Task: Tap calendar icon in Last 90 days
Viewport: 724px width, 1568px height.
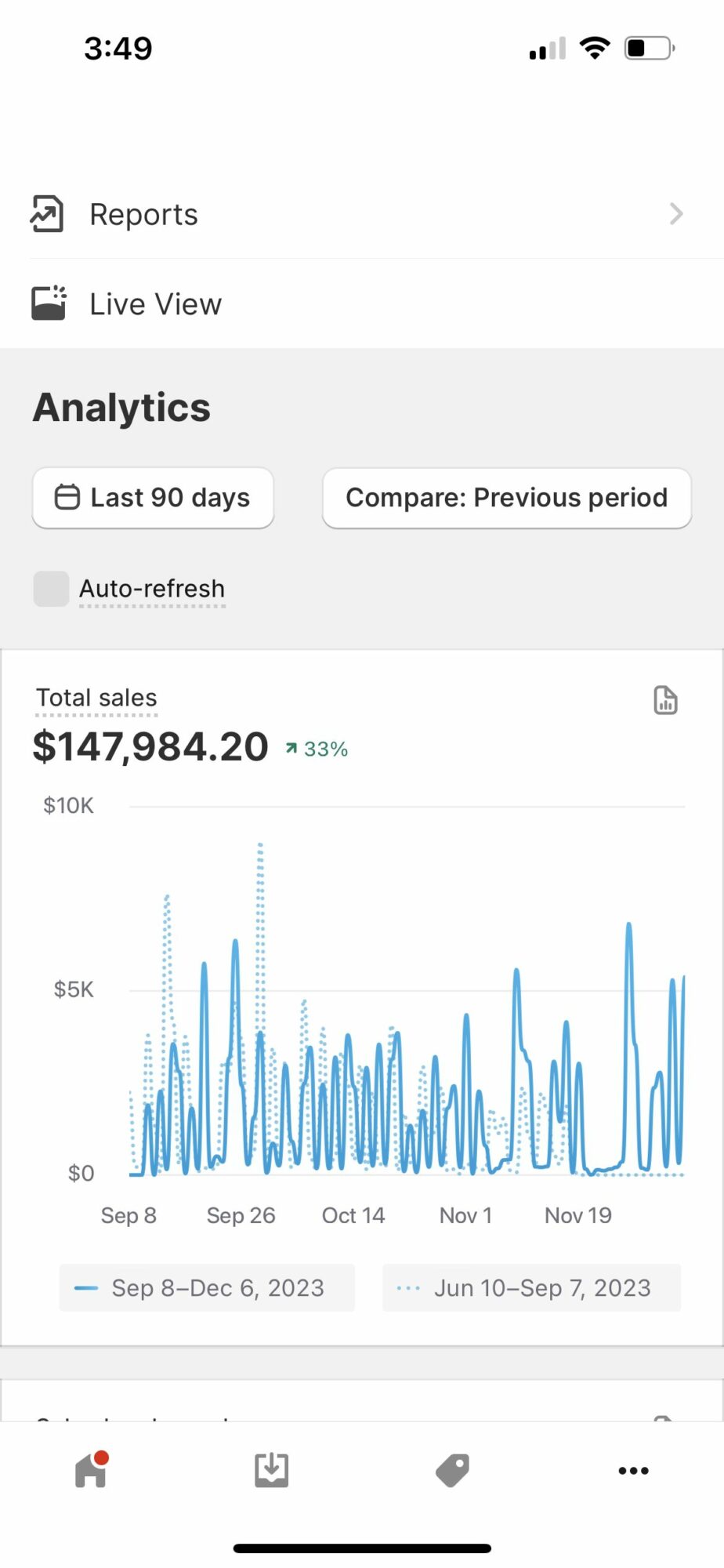Action: pos(67,498)
